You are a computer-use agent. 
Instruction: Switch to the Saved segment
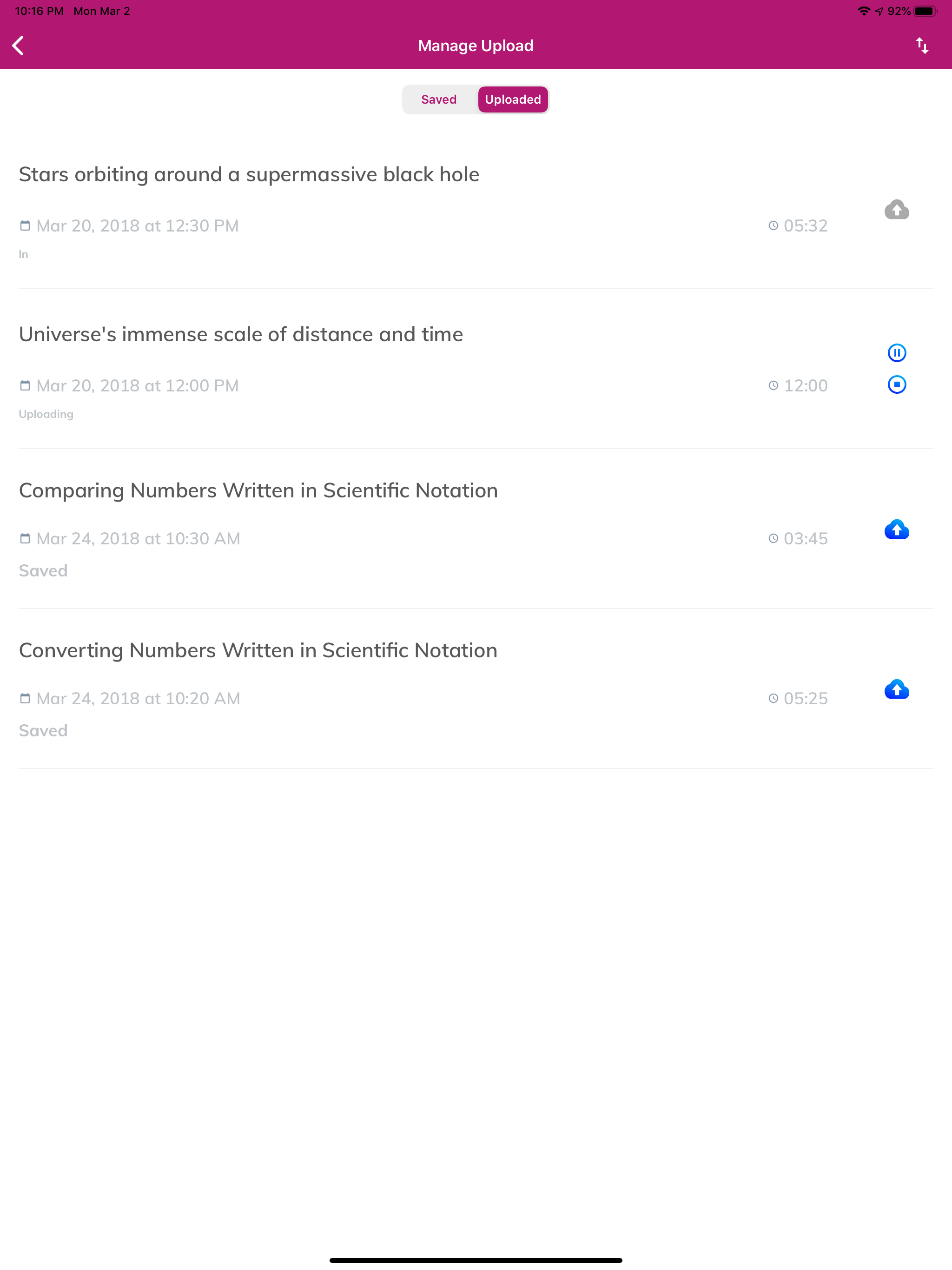439,99
